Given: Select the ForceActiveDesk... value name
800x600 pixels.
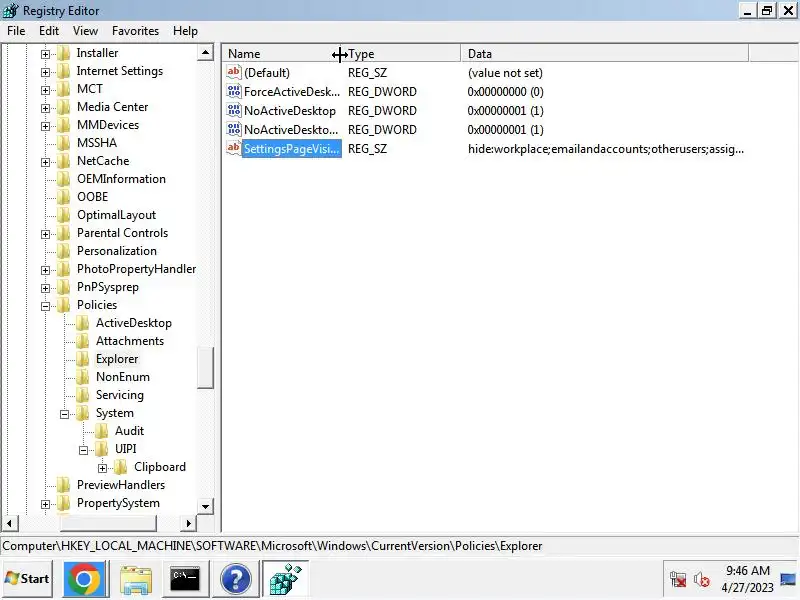Looking at the screenshot, I should (x=292, y=92).
